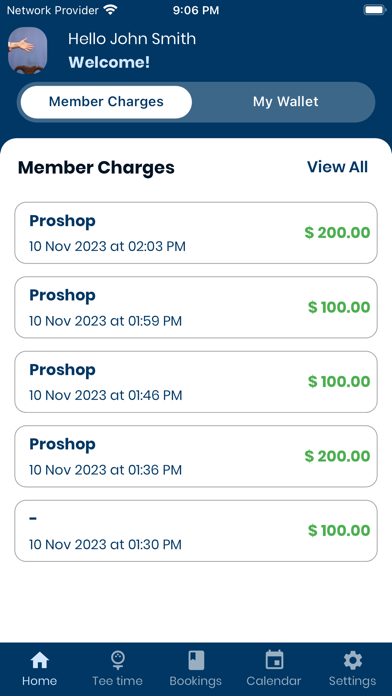Switch to the My Wallet segment
Image resolution: width=392 pixels, height=696 pixels.
pyautogui.click(x=285, y=102)
